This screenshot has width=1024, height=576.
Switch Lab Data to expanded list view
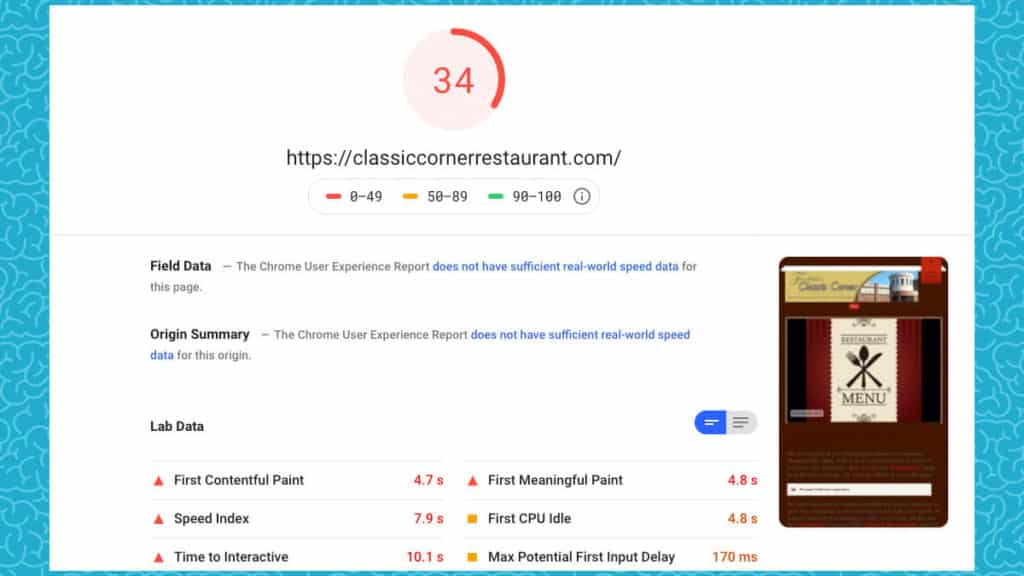(741, 423)
